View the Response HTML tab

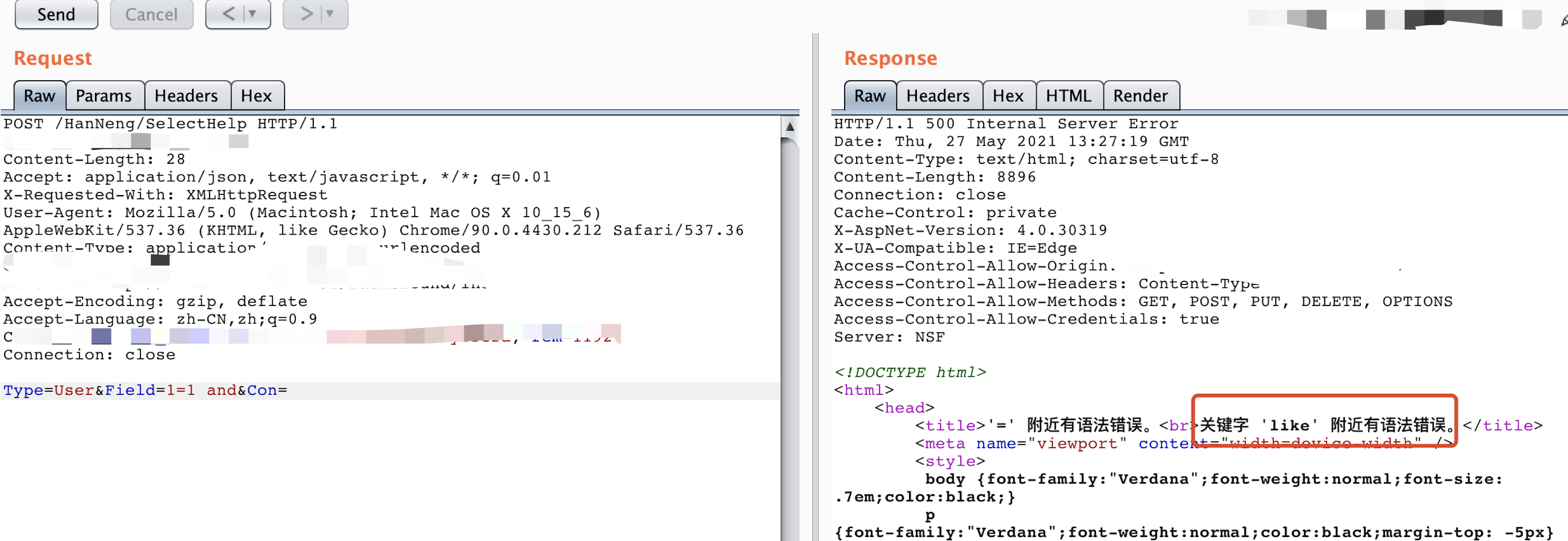click(x=1068, y=96)
